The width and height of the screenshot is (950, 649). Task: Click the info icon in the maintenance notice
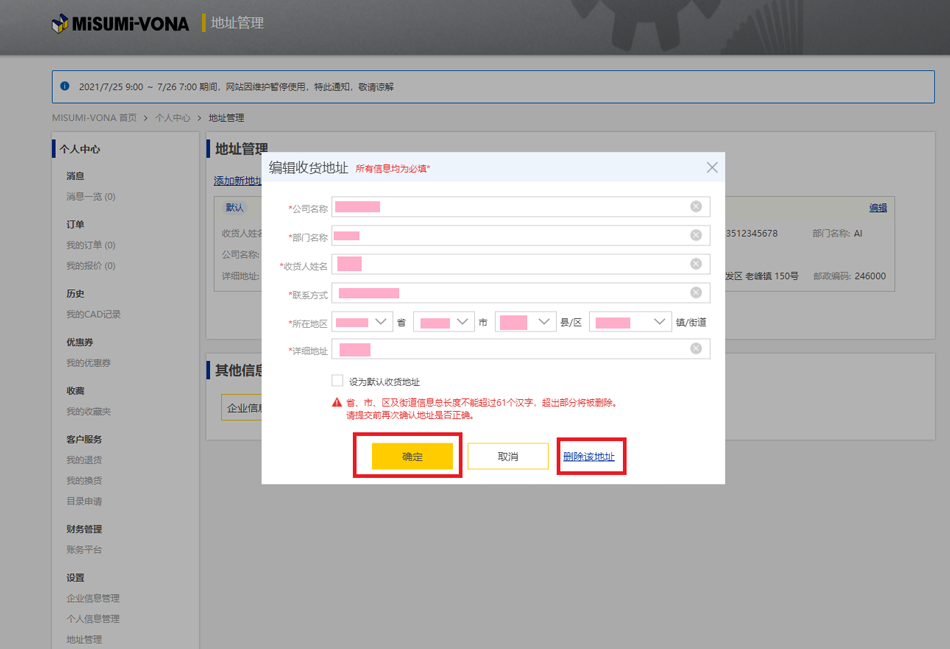[65, 87]
